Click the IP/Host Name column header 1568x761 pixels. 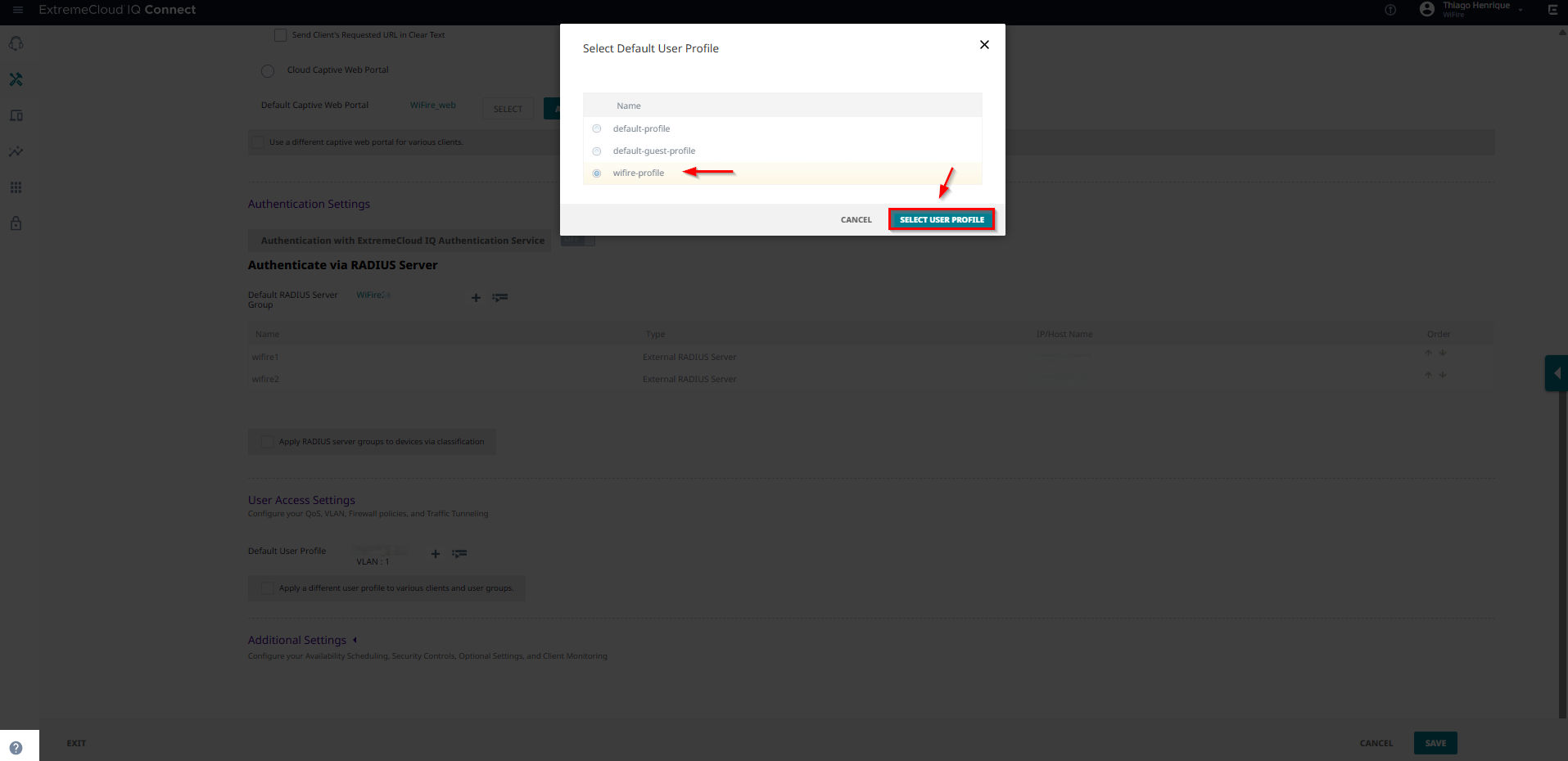click(1064, 334)
